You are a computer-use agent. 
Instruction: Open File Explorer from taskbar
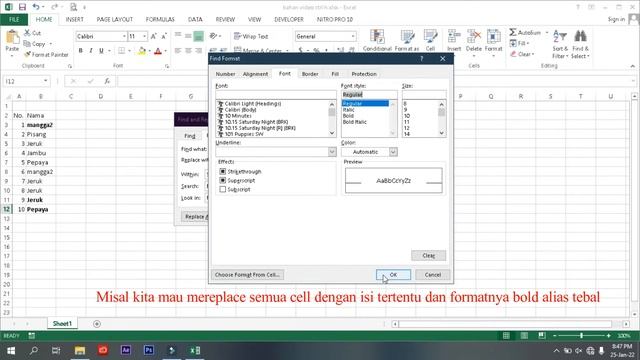pyautogui.click(x=80, y=350)
